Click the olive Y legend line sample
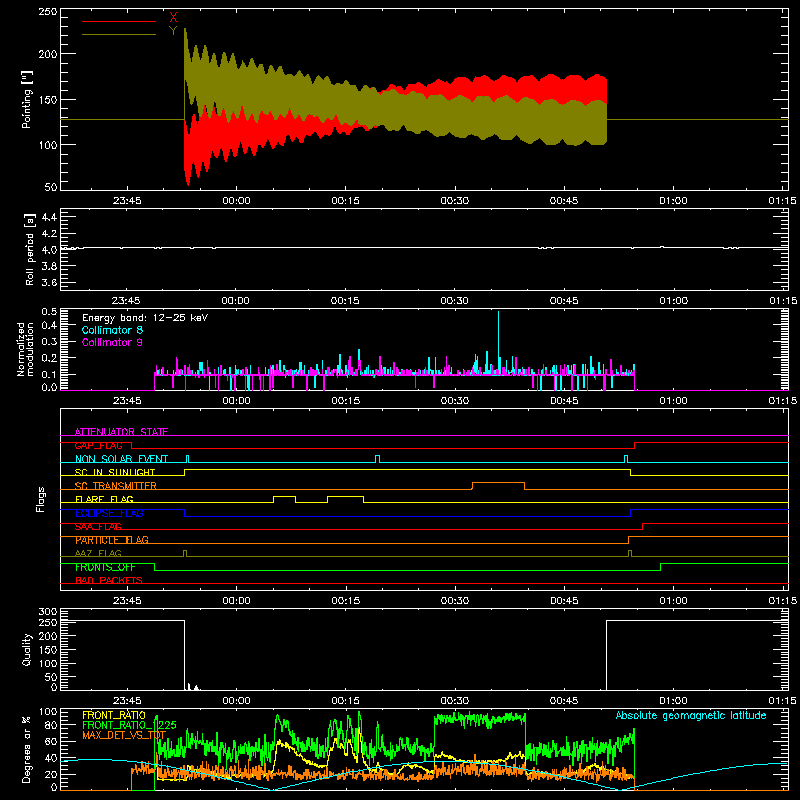This screenshot has width=800, height=800. (119, 35)
